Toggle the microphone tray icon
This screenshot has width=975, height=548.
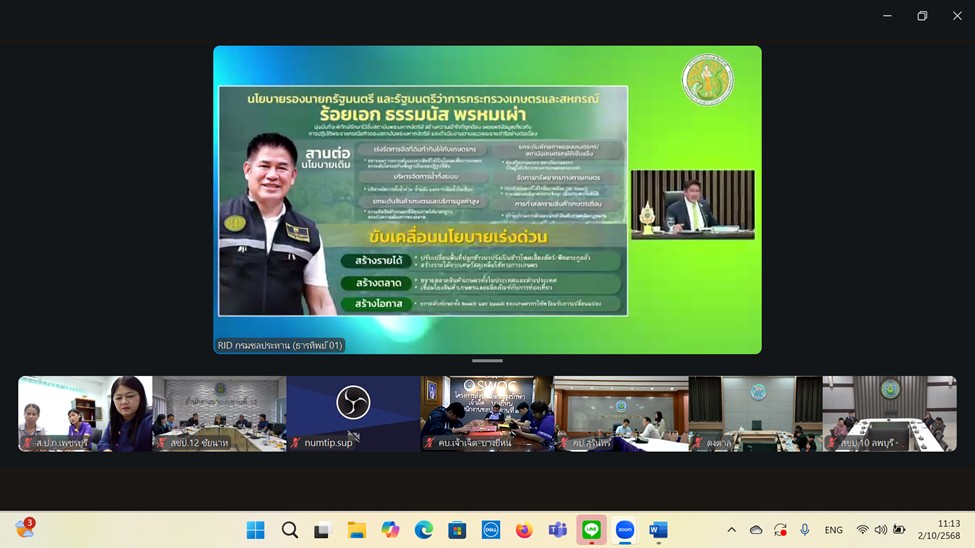coord(804,530)
